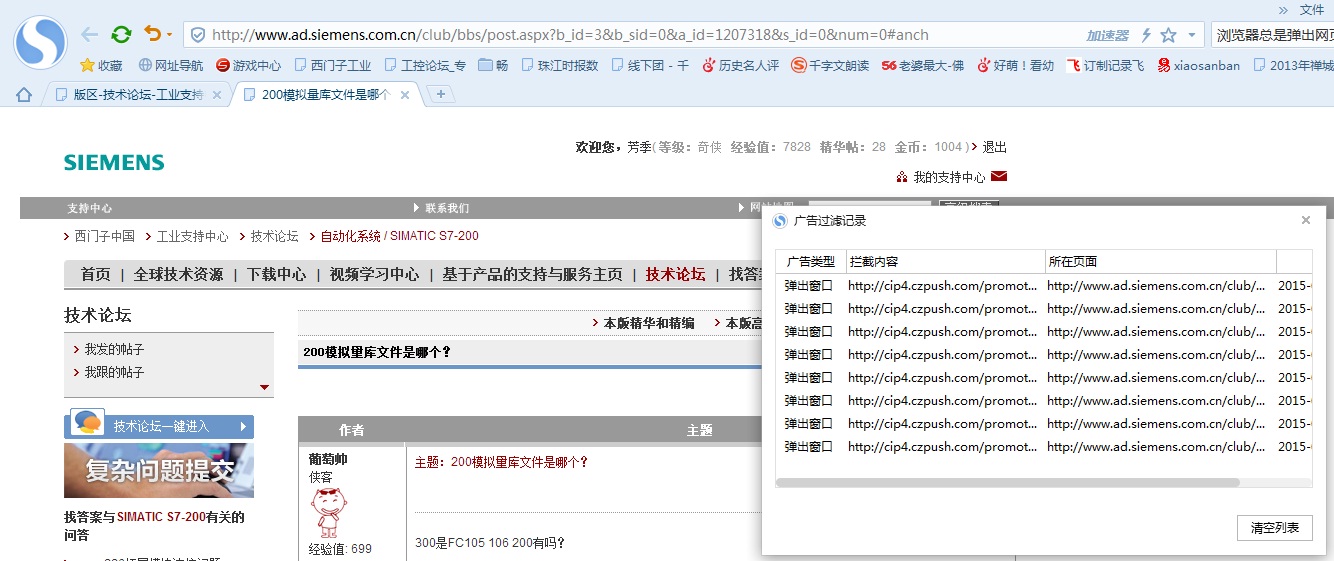Open the 畅 bookmark folder

click(494, 65)
